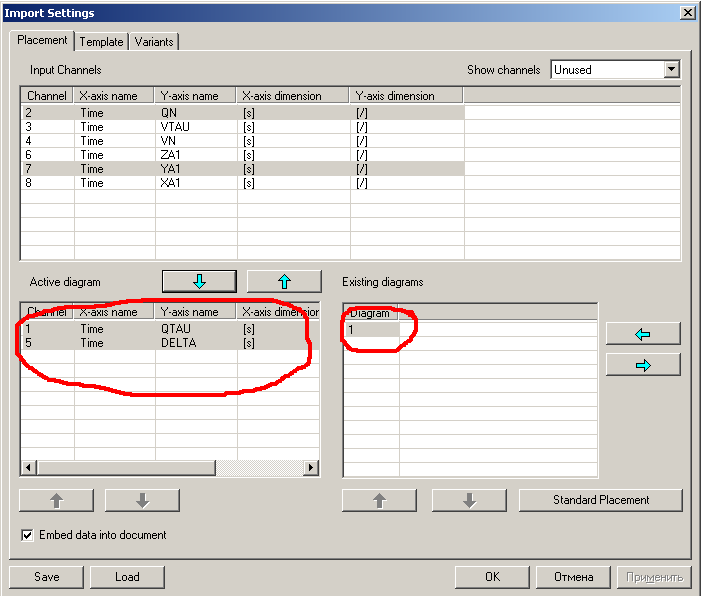
Task: Open the Show channels dropdown
Action: tap(671, 70)
